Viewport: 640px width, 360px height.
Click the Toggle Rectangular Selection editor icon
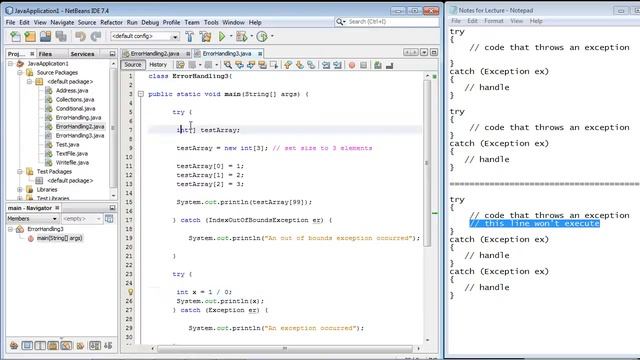(273, 65)
